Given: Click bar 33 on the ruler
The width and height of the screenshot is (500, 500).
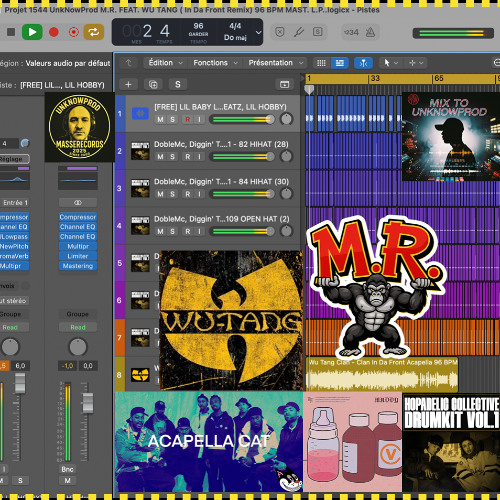Looking at the screenshot, I should (x=375, y=78).
